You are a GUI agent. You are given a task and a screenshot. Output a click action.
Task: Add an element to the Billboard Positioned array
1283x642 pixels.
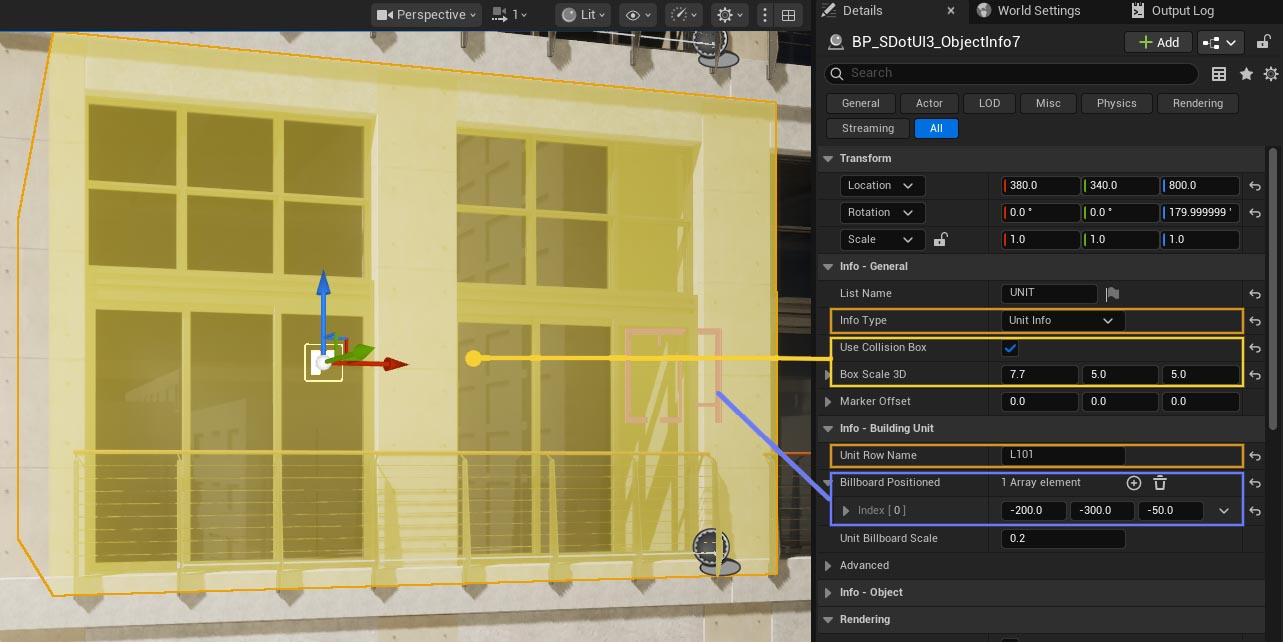pyautogui.click(x=1133, y=483)
